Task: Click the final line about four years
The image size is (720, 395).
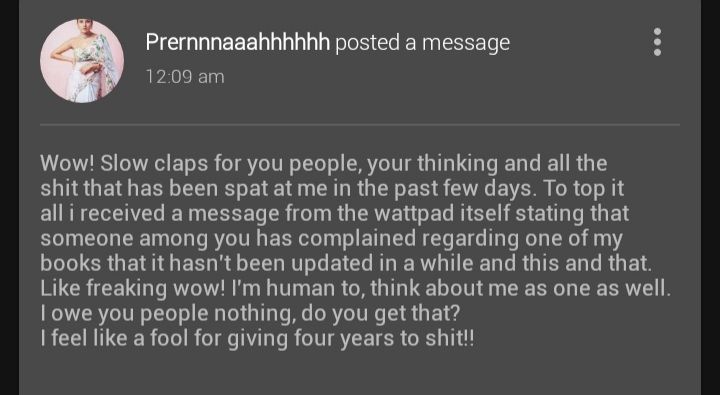Action: (257, 339)
